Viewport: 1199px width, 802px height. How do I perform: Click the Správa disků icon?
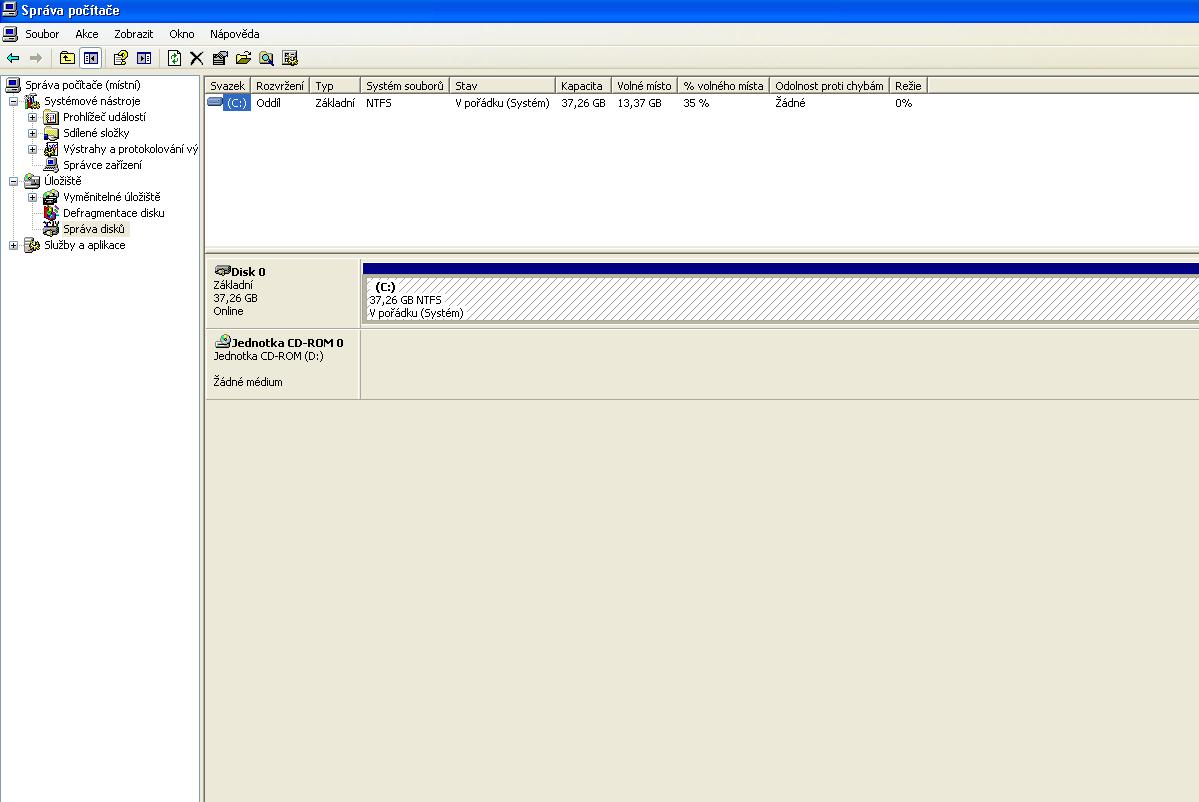[51, 229]
